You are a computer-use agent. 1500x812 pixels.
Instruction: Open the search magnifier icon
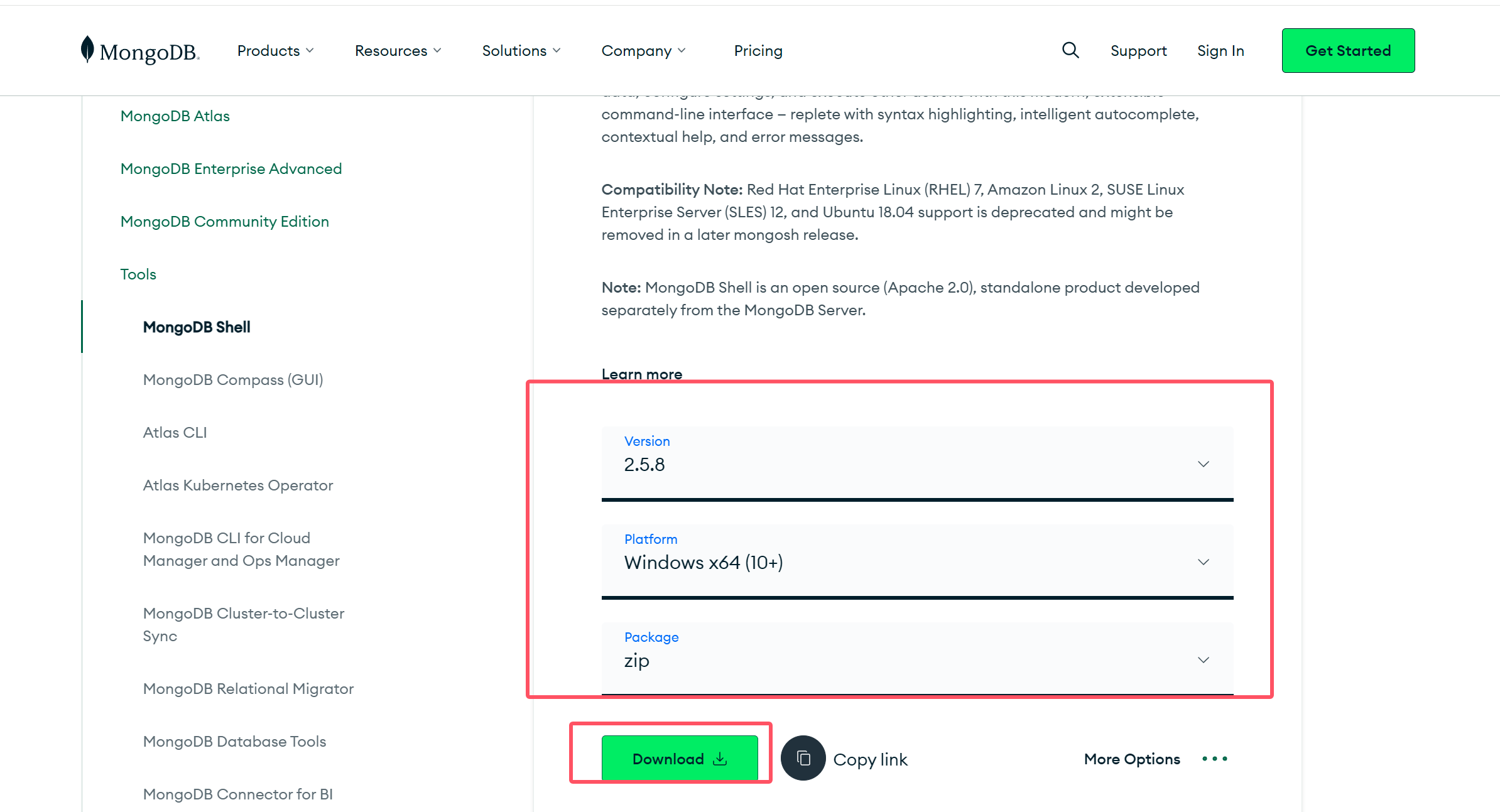click(1070, 50)
